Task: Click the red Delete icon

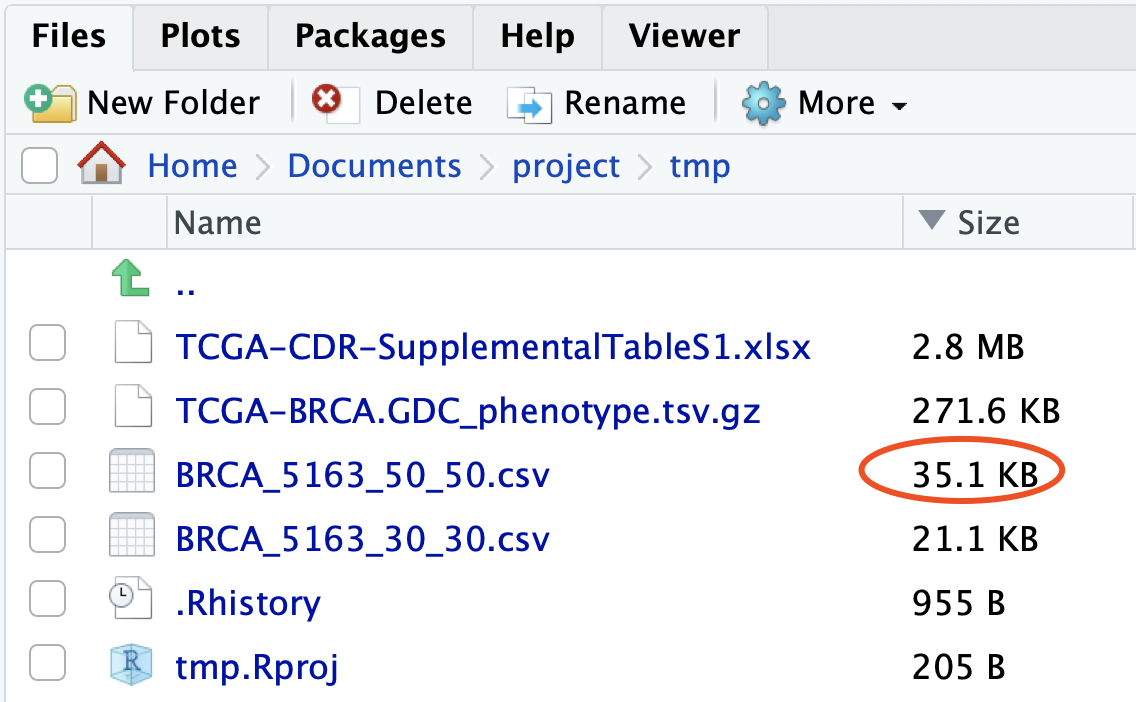Action: tap(326, 101)
